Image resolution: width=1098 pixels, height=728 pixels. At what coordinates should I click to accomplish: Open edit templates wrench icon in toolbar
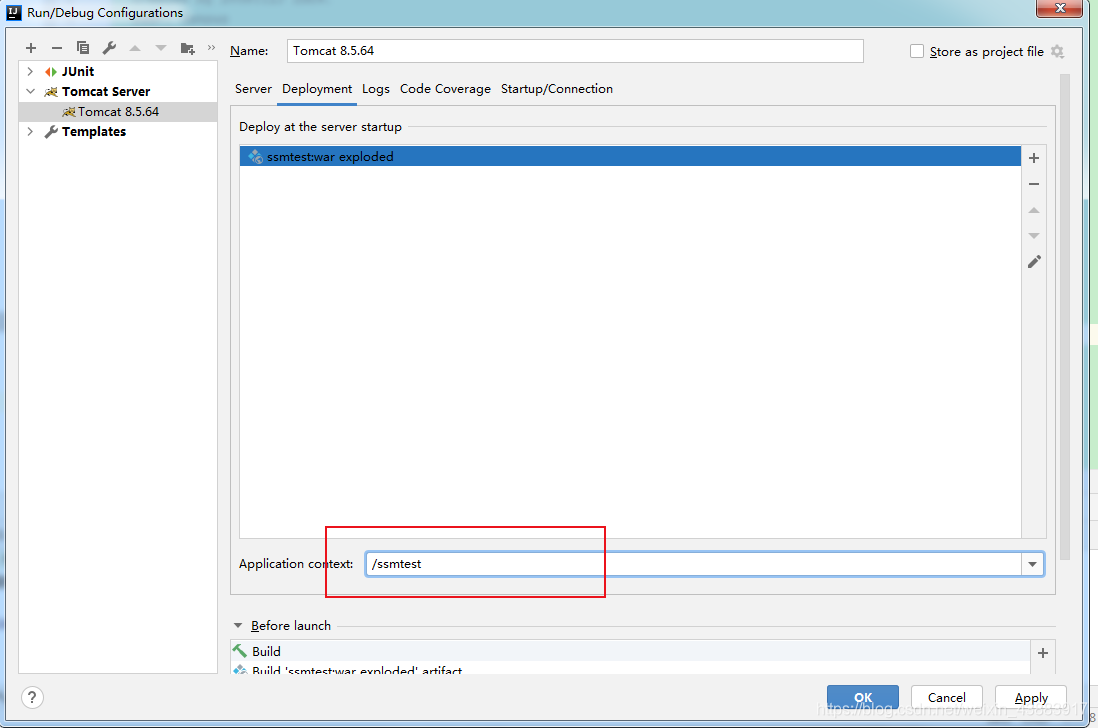(x=109, y=48)
